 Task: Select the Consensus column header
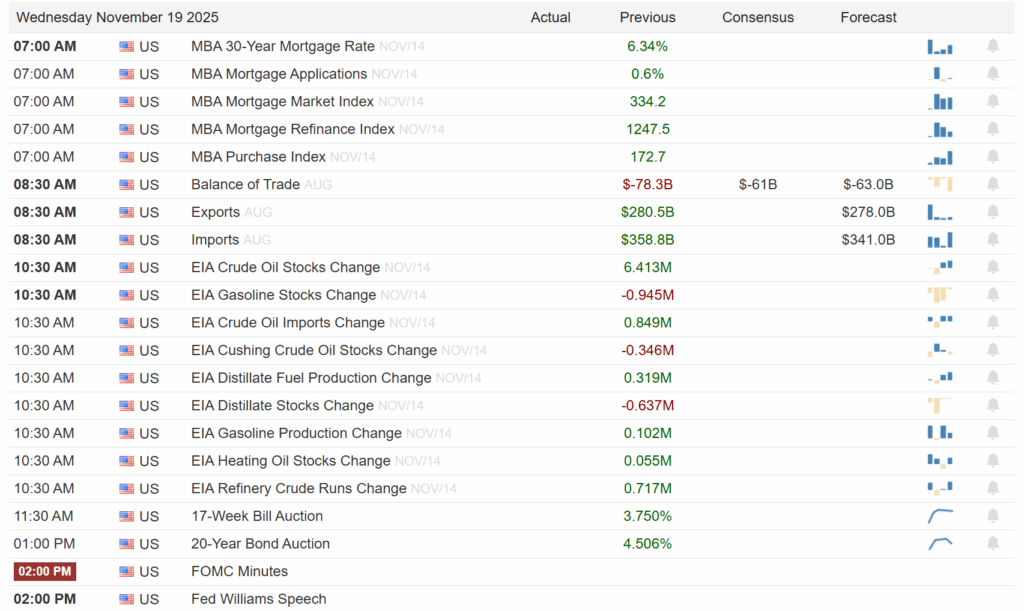757,17
